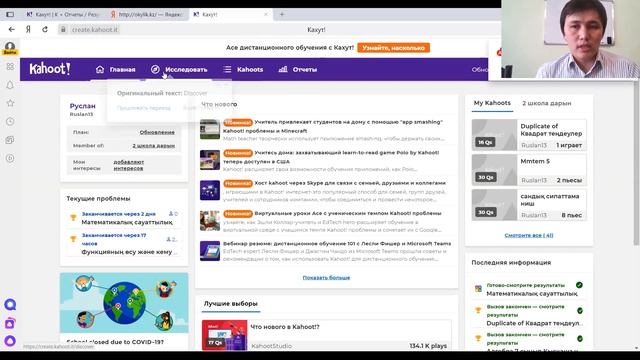Click the globe COVID-19 banner image

pyautogui.click(x=124, y=302)
